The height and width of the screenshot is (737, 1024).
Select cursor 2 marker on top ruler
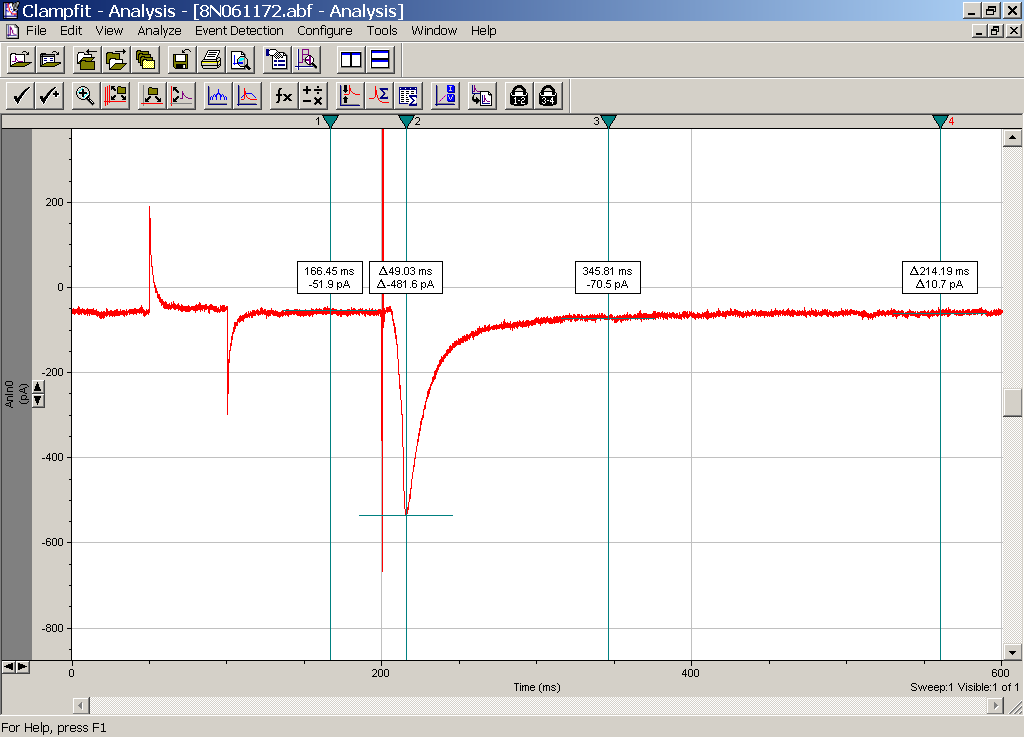coord(406,121)
